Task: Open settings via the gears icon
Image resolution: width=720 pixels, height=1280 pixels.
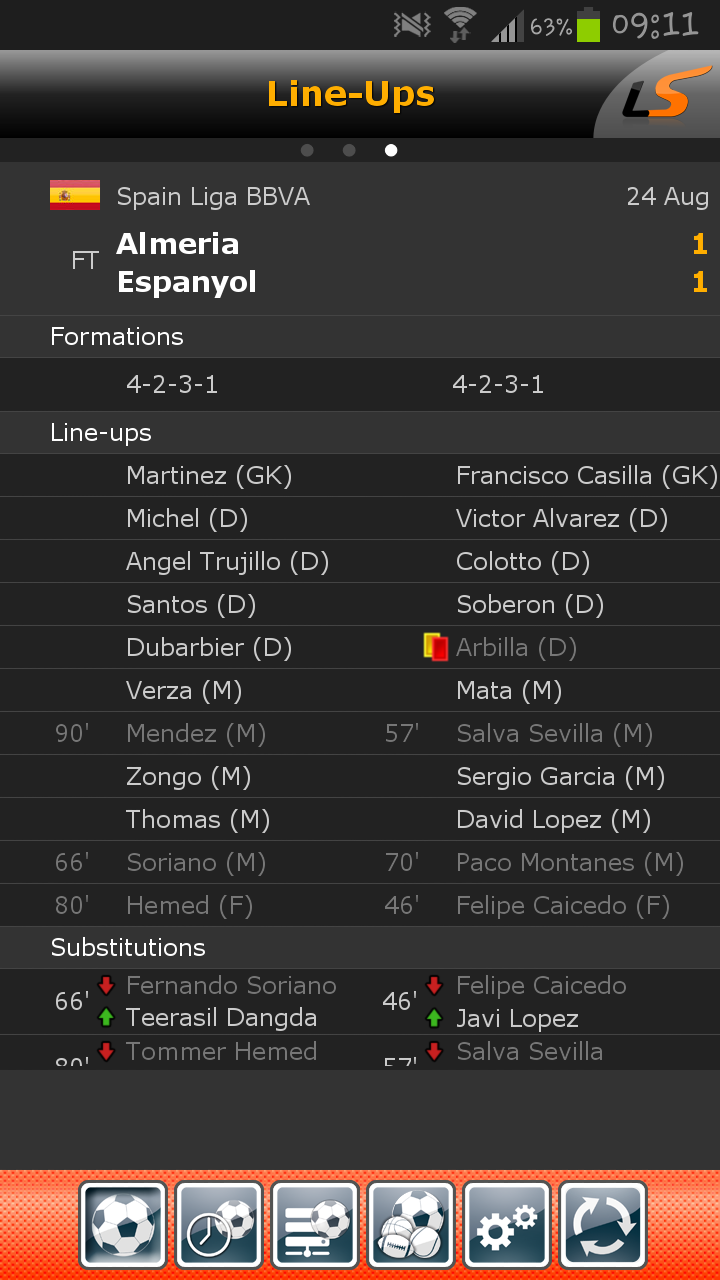Action: click(507, 1225)
